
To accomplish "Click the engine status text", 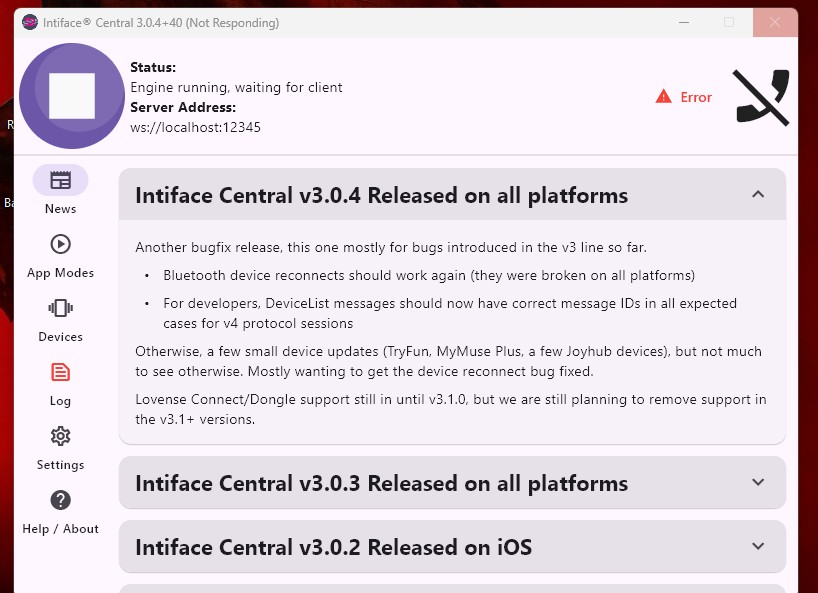I will [236, 87].
